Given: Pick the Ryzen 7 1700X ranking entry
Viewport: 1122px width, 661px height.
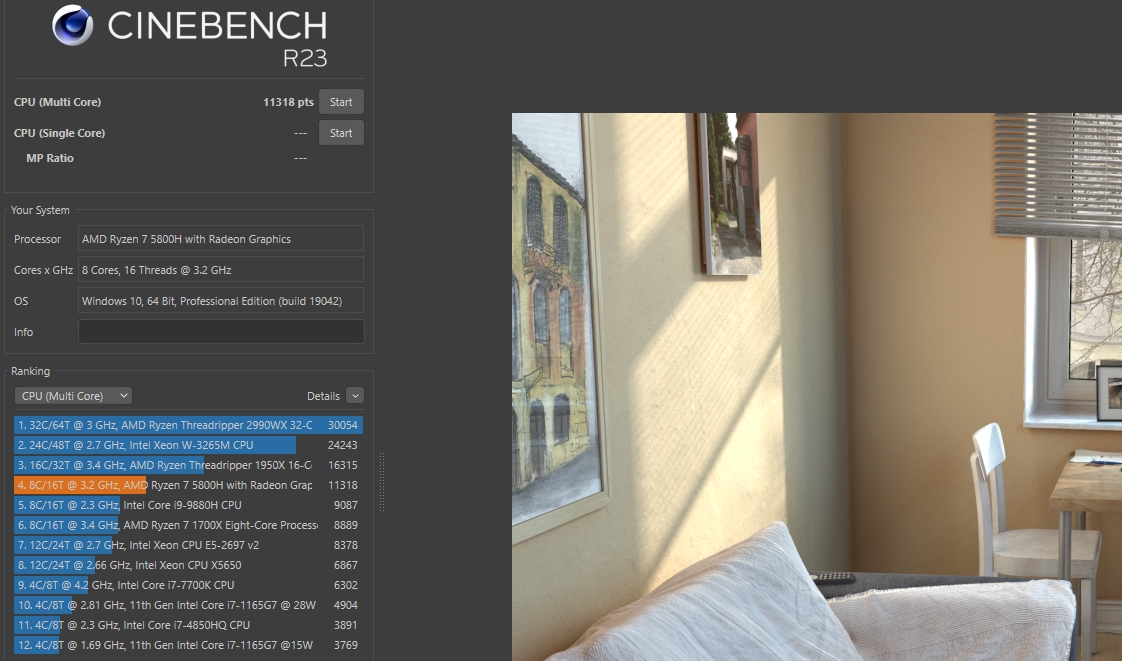Looking at the screenshot, I should [188, 525].
